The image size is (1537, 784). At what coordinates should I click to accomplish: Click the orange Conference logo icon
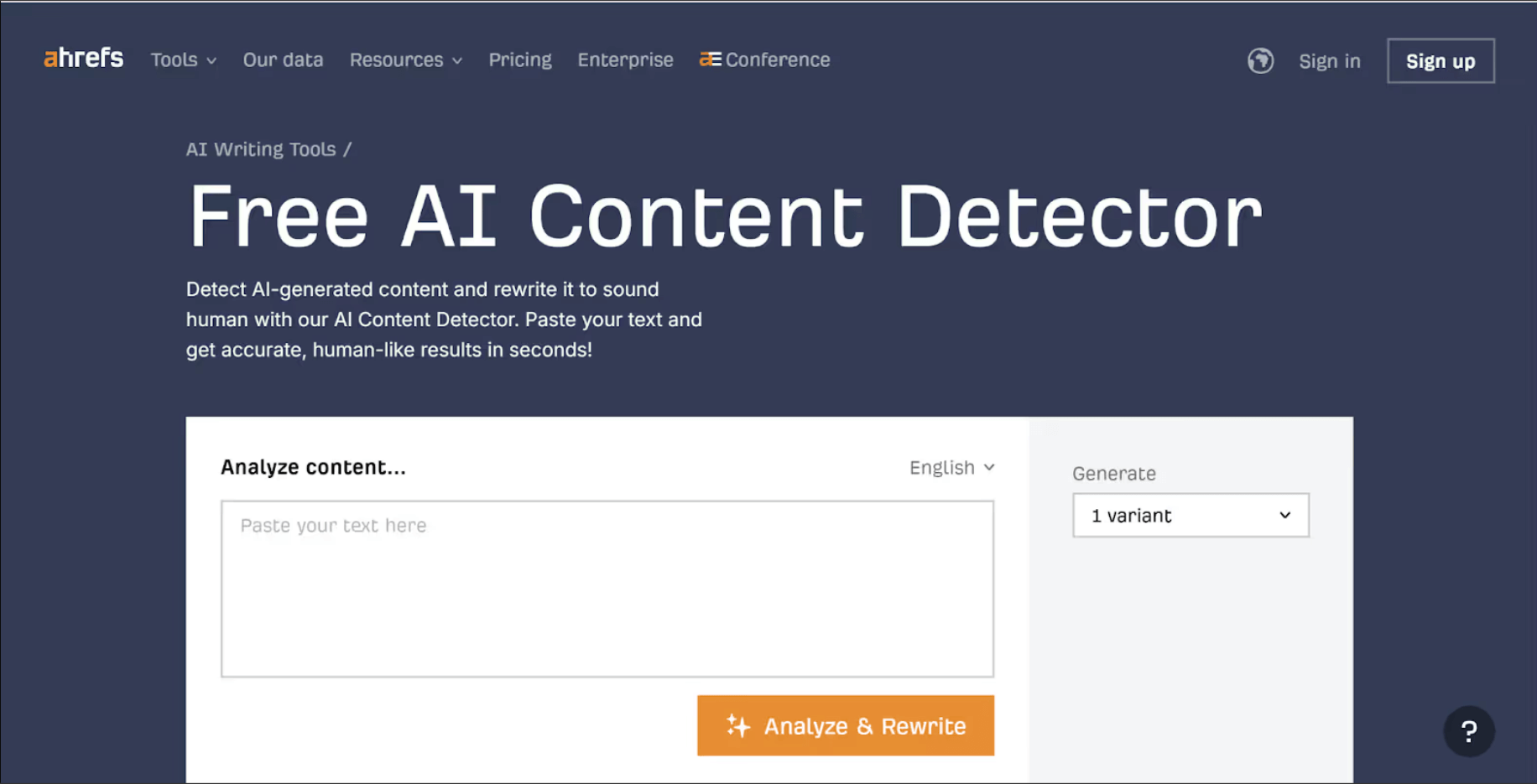pos(710,60)
